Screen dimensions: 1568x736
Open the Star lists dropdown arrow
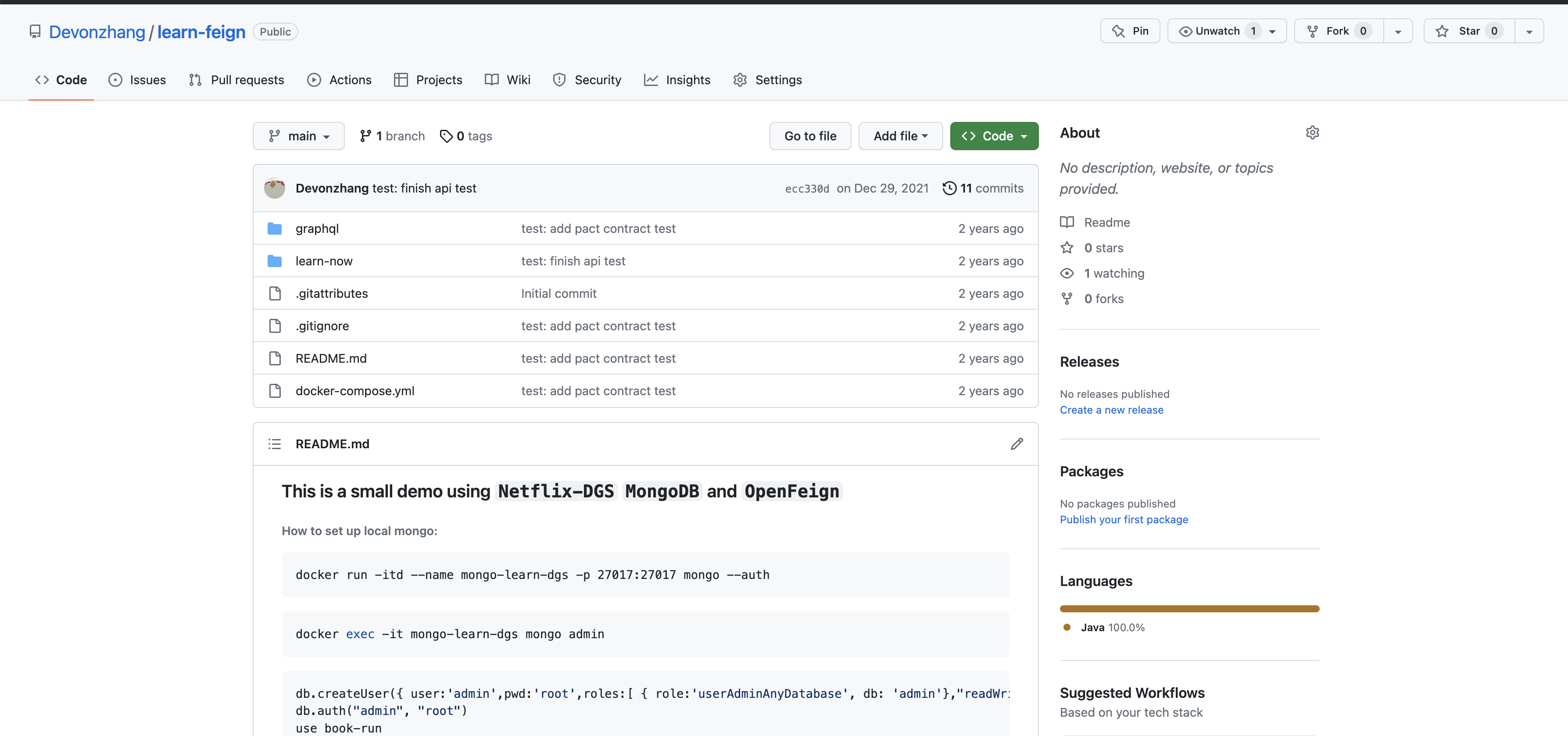(x=1529, y=32)
